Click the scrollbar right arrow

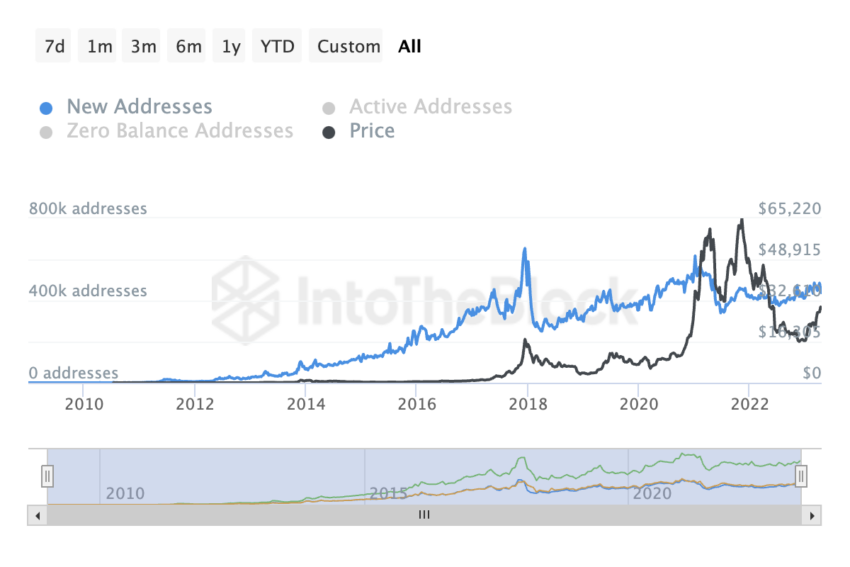[x=812, y=515]
